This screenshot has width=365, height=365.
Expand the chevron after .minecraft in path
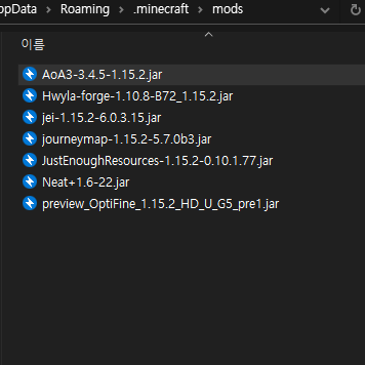coord(200,10)
